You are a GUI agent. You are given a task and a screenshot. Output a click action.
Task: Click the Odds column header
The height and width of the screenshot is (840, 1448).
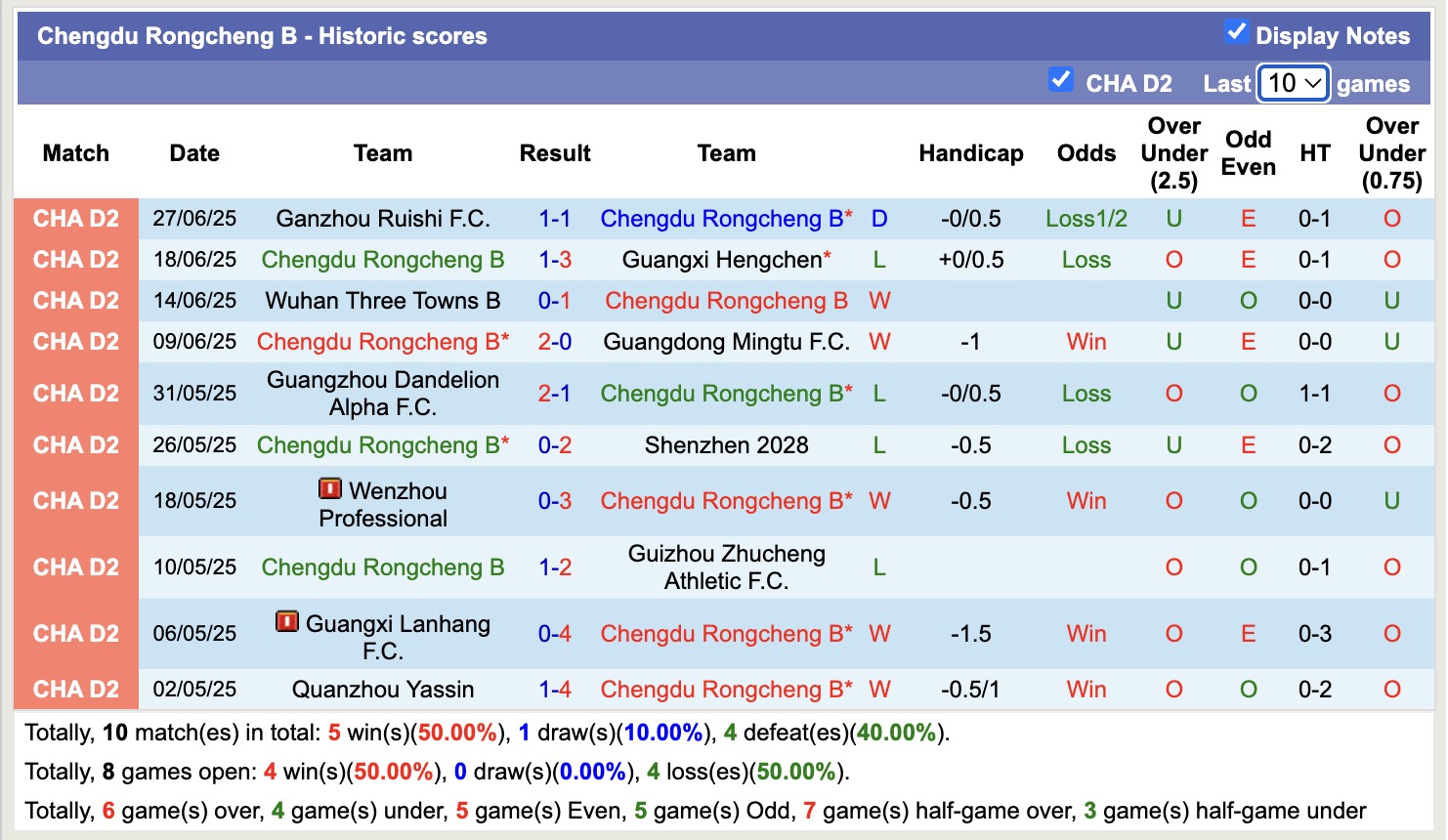1086,153
